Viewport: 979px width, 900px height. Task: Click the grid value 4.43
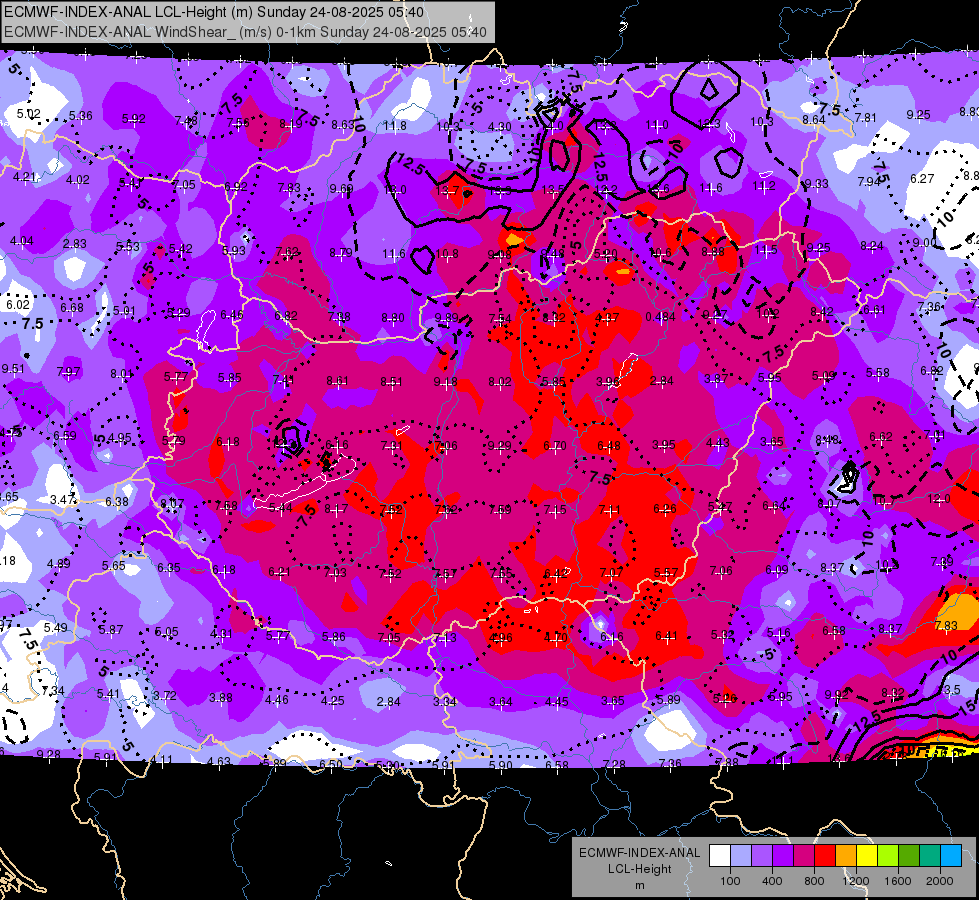[x=717, y=443]
